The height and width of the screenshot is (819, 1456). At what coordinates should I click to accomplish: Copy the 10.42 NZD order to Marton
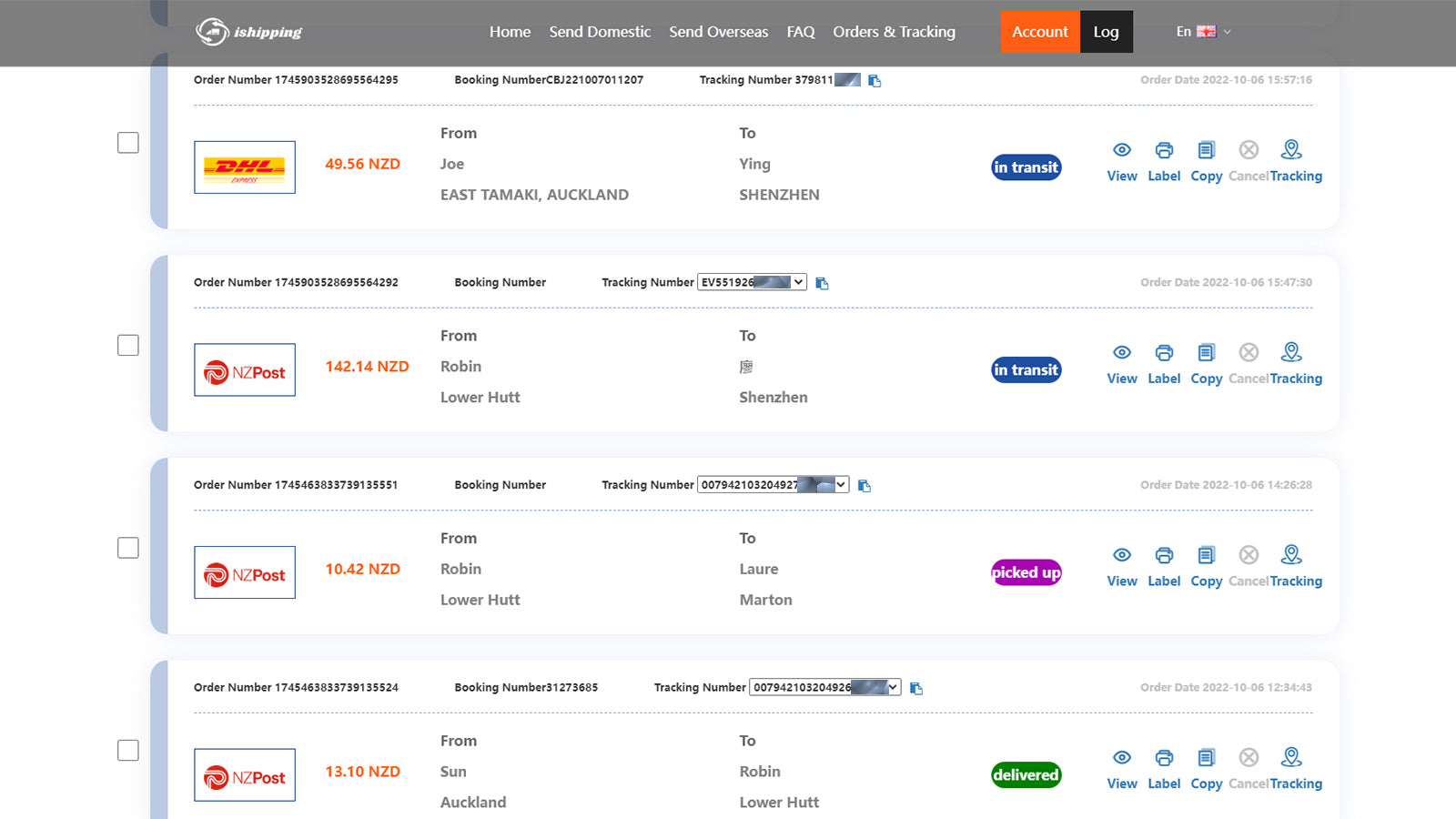coord(1206,556)
